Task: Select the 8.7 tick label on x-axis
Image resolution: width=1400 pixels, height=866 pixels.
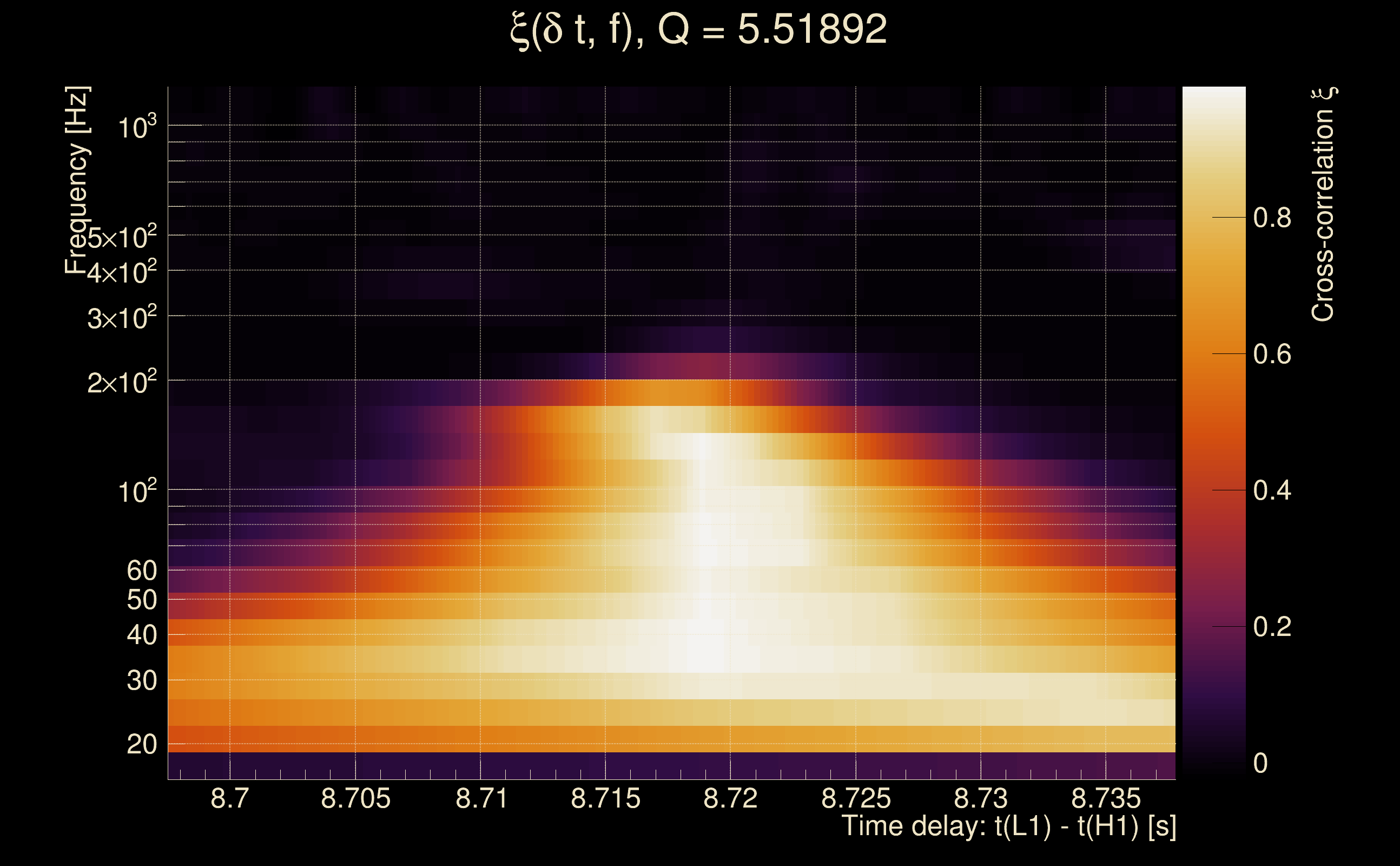Action: (x=229, y=798)
